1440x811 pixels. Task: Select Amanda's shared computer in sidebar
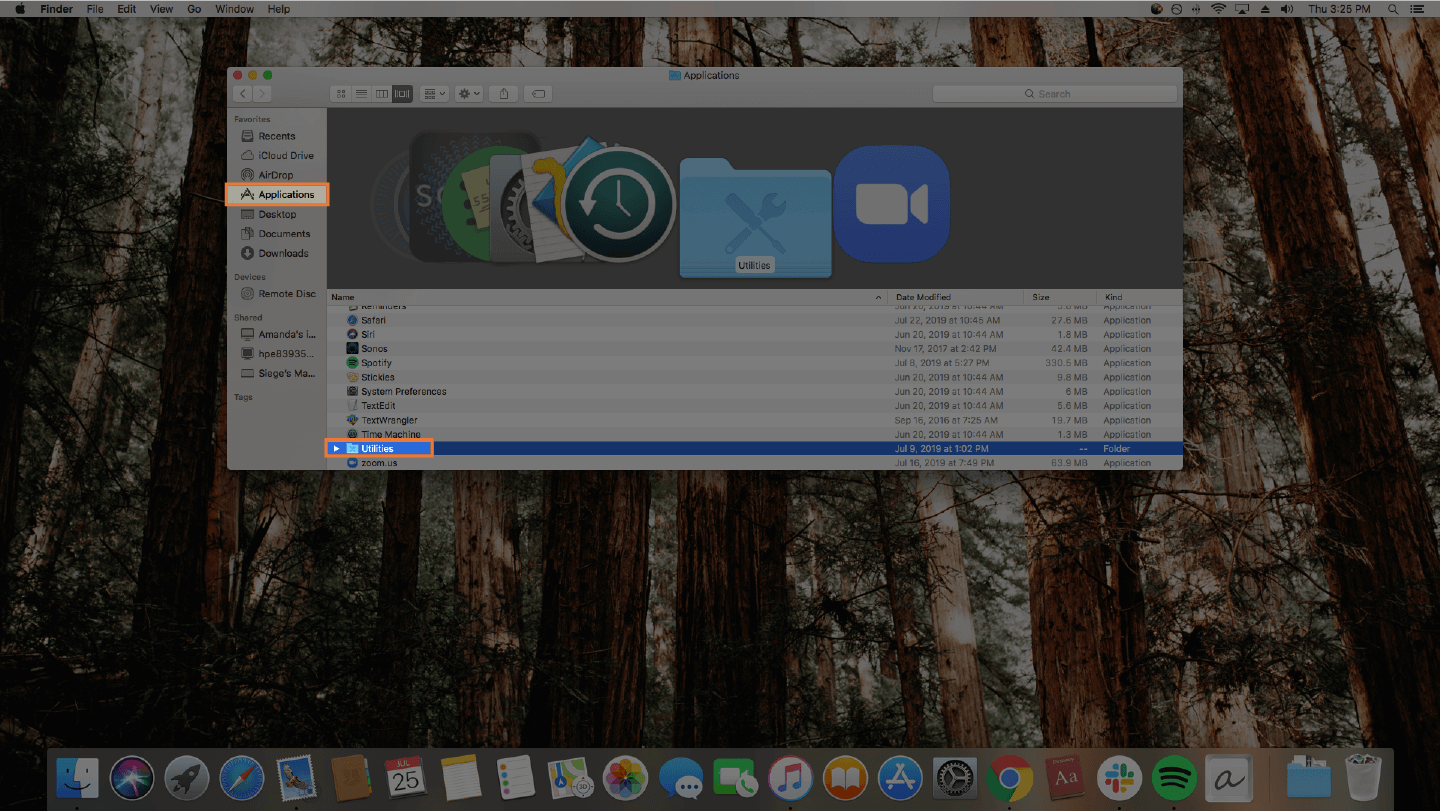tap(278, 334)
